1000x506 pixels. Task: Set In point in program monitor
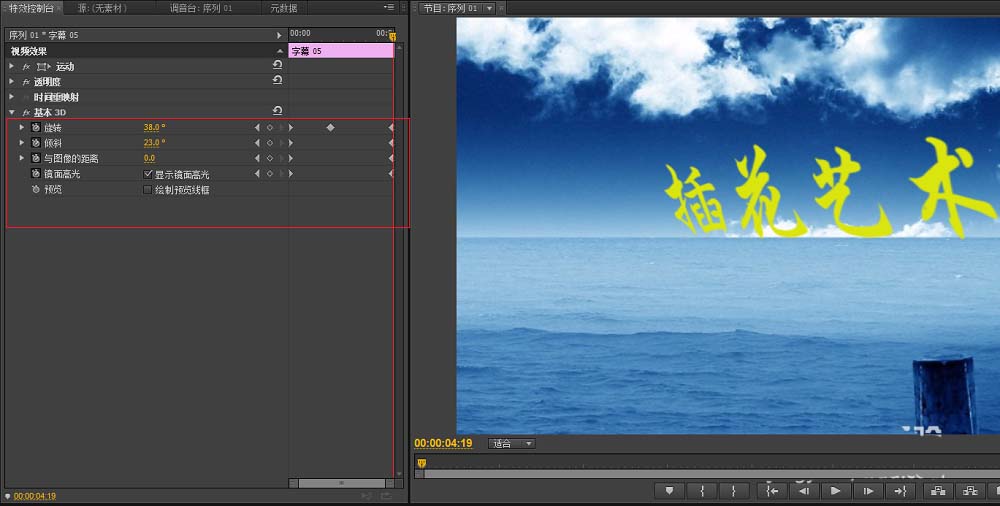[x=702, y=491]
